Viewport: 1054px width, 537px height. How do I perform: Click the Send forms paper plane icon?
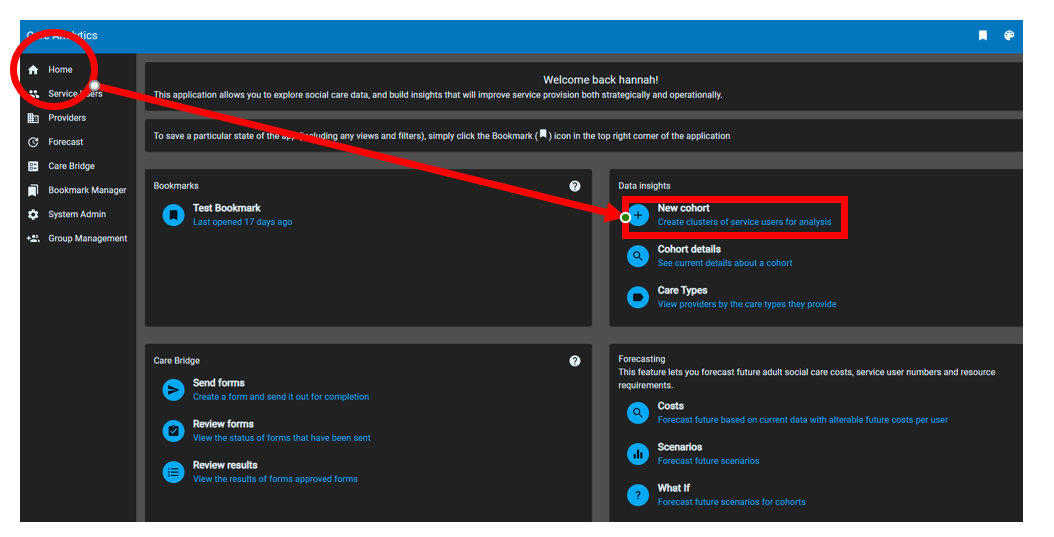pos(173,390)
